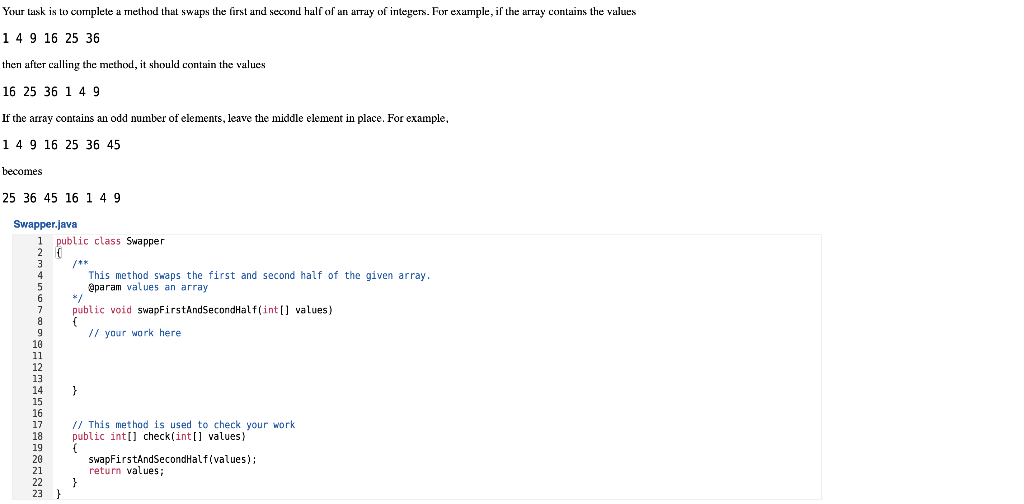Click the line number 23 in gutter
The height and width of the screenshot is (504, 1024).
point(37,494)
